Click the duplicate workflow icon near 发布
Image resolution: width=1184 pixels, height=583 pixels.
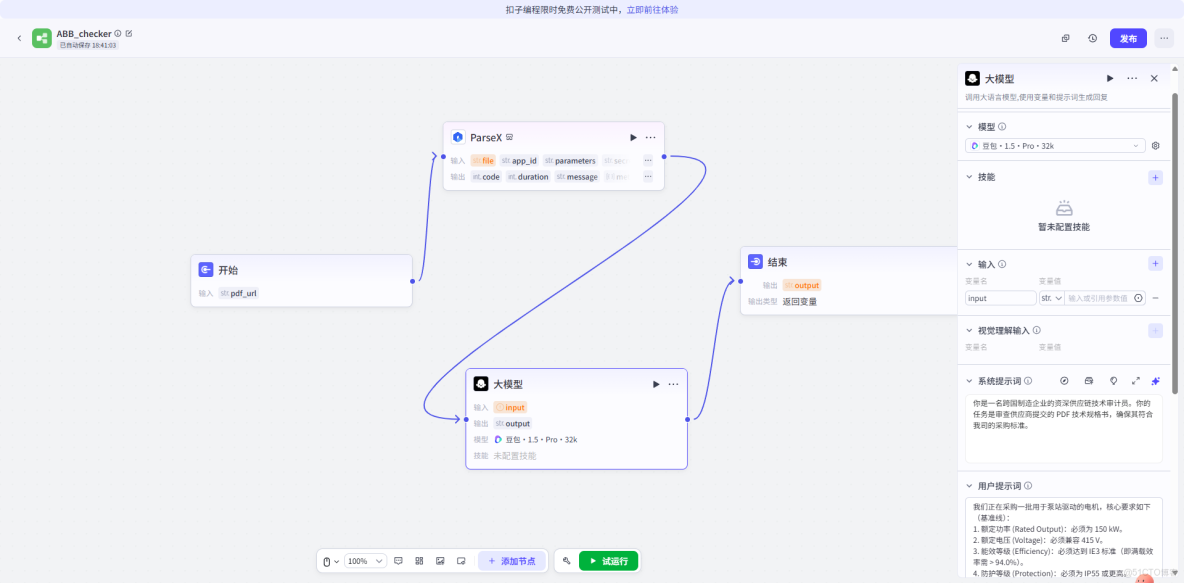pyautogui.click(x=1065, y=37)
